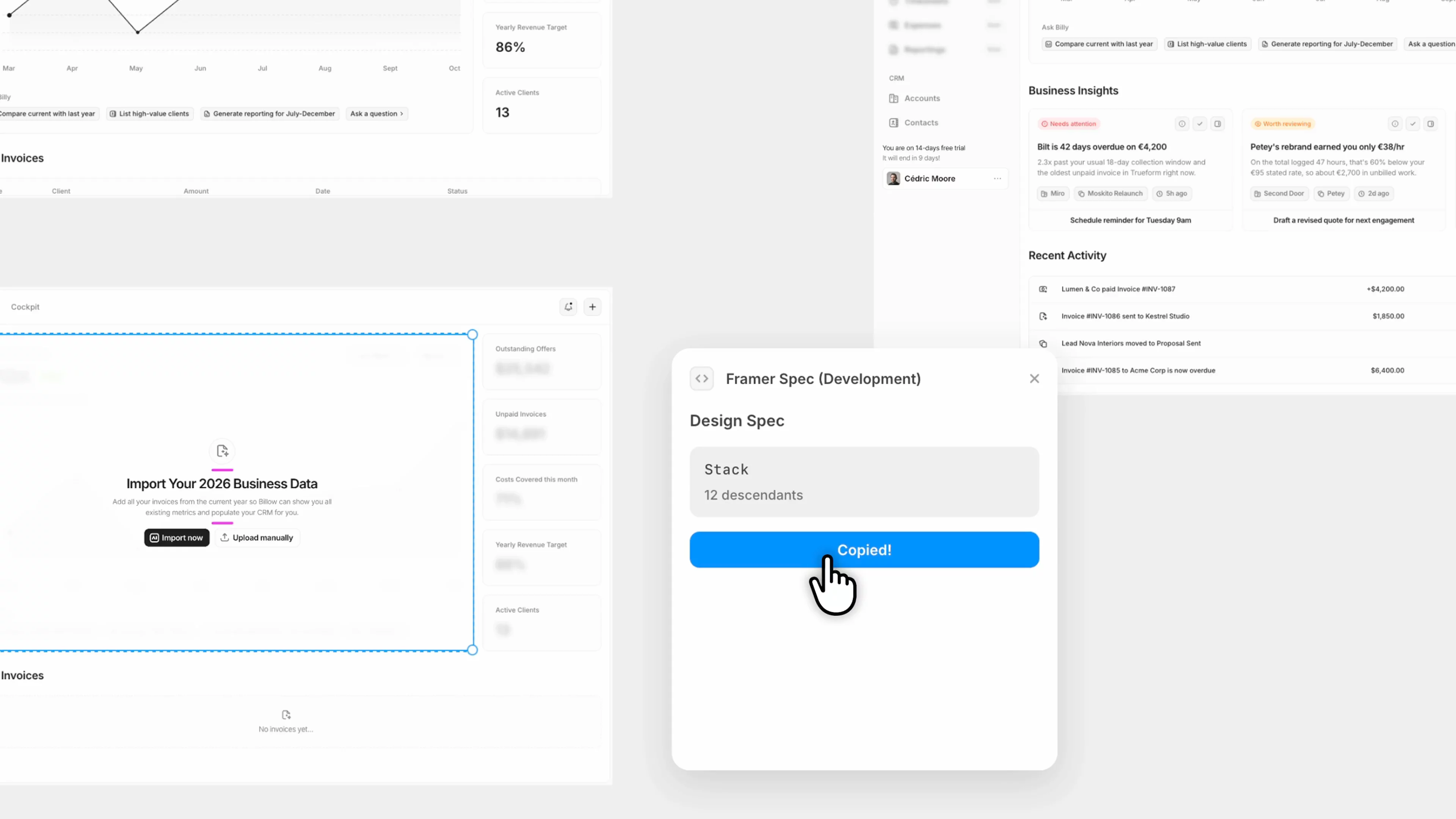
Task: Open Ask a question chip in the left dashboard
Action: pyautogui.click(x=377, y=114)
